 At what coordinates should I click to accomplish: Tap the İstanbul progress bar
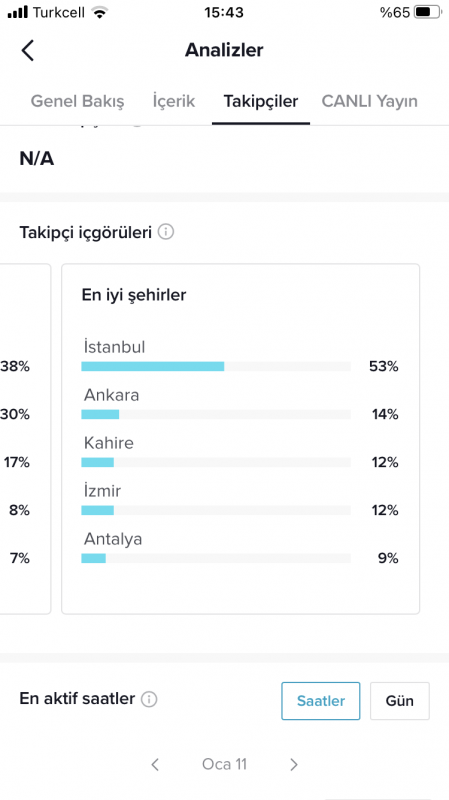216,366
